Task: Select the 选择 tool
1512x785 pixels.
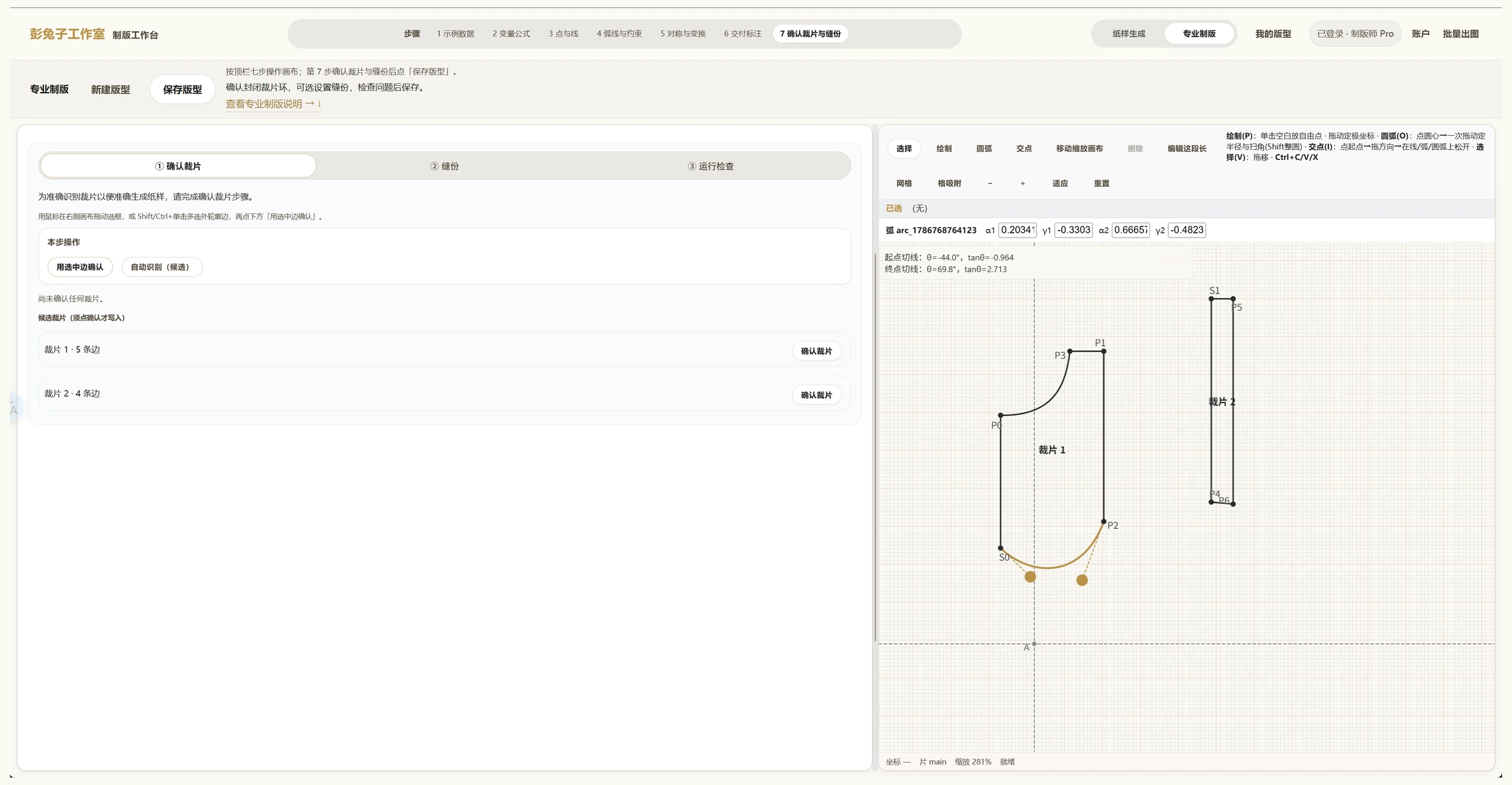Action: click(904, 149)
